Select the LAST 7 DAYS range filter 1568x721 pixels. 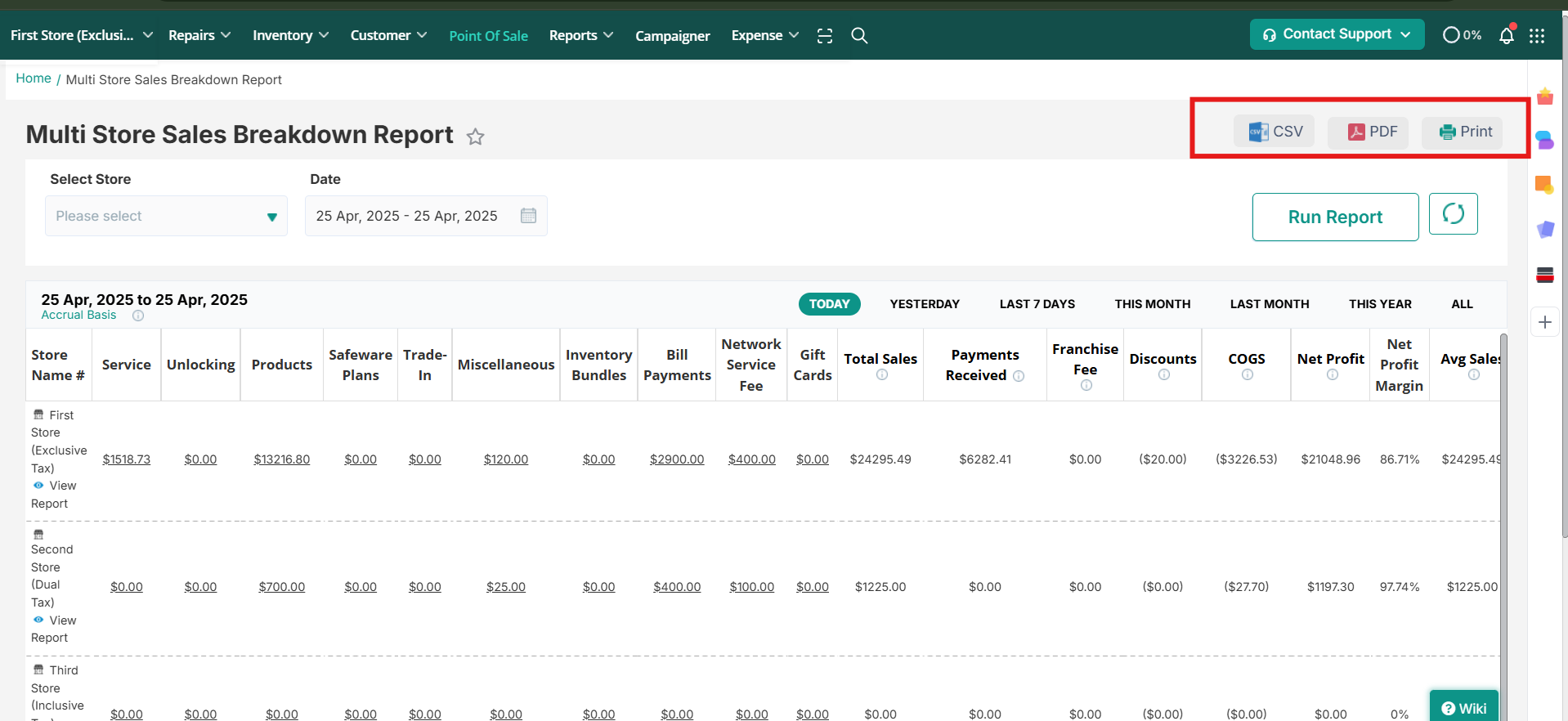(1037, 304)
